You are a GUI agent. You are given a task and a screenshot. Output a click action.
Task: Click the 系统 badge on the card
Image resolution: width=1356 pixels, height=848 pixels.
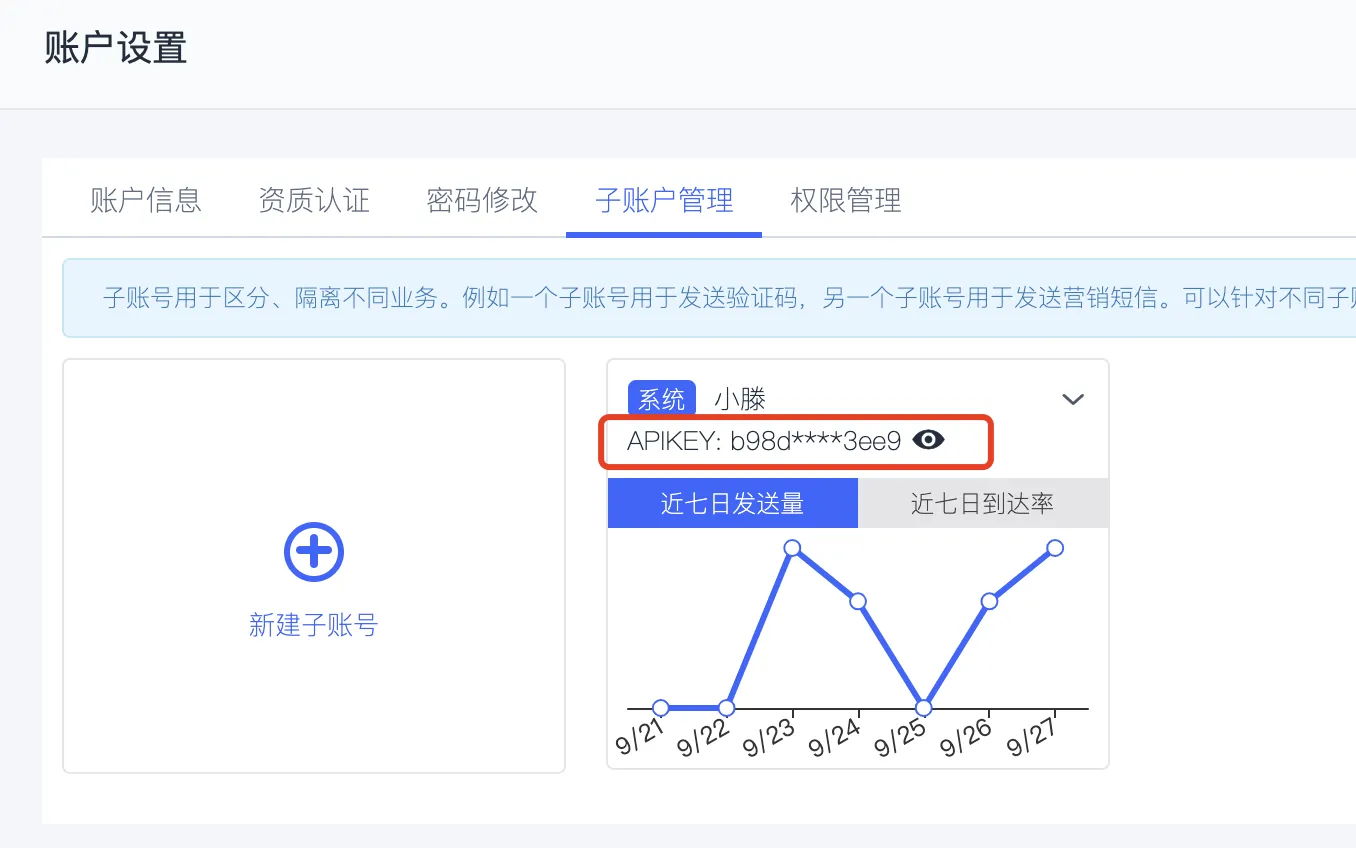pyautogui.click(x=662, y=399)
